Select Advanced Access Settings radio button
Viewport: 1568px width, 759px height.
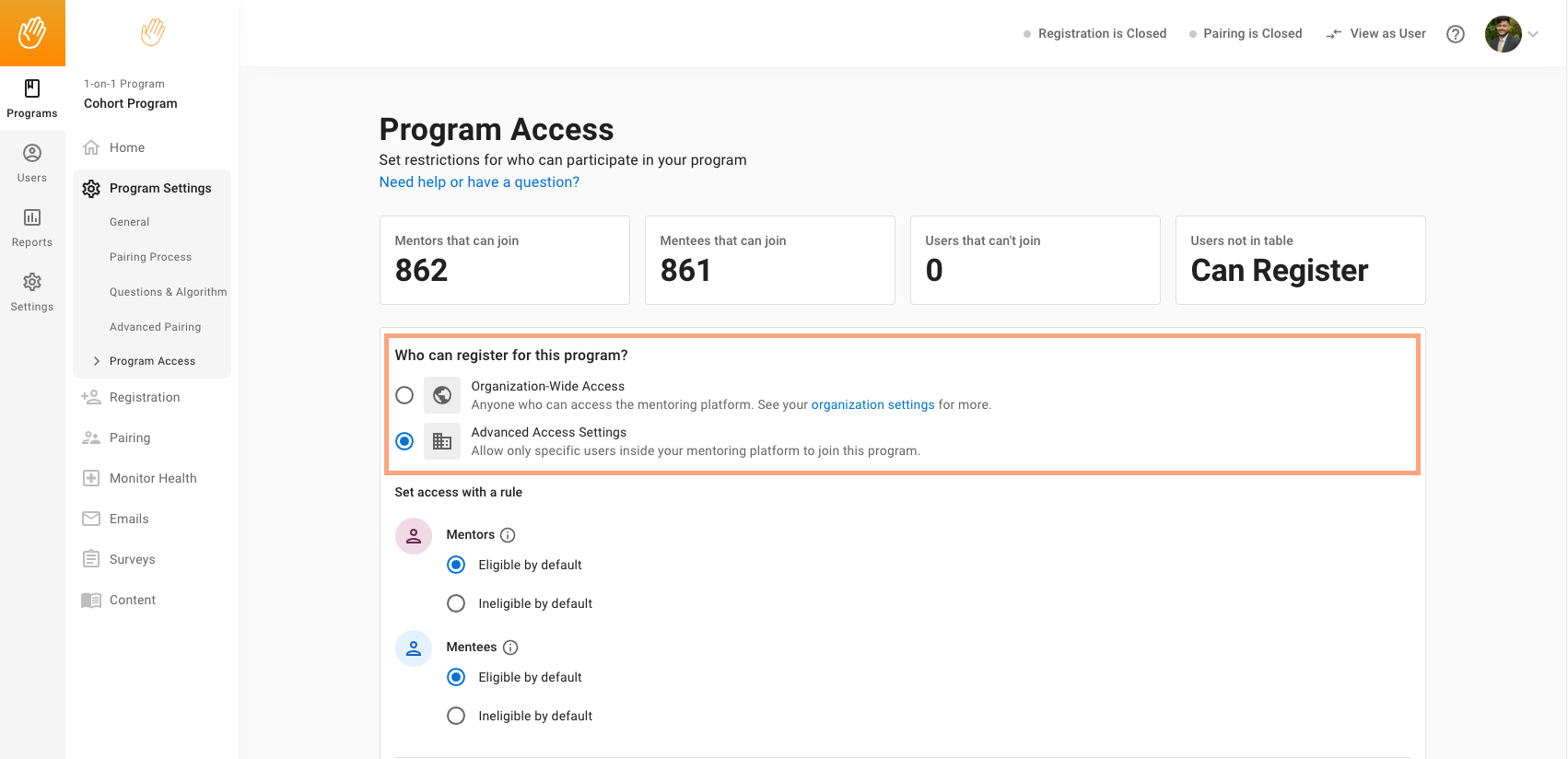[404, 441]
